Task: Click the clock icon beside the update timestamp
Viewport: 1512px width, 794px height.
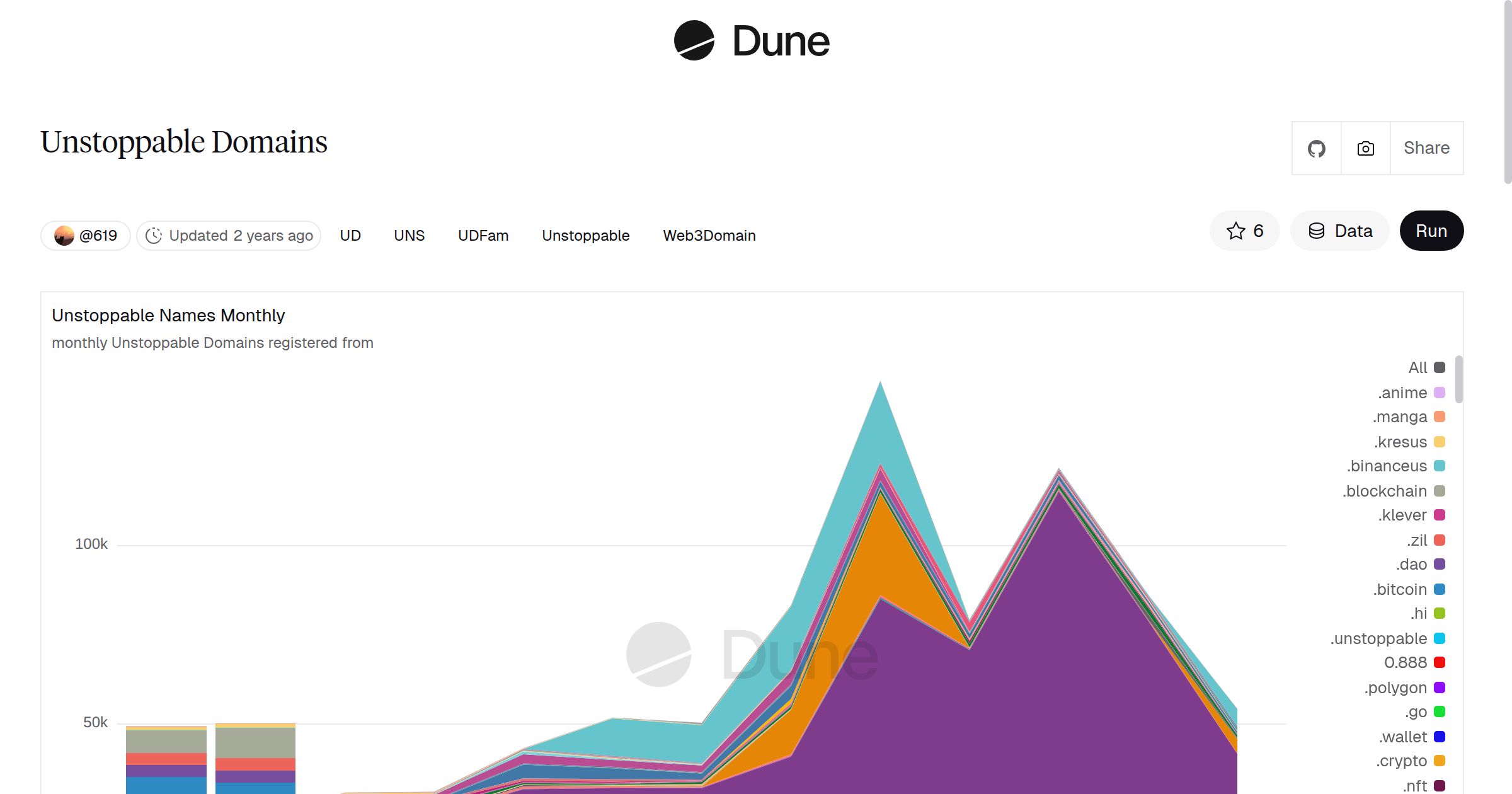Action: (x=153, y=234)
